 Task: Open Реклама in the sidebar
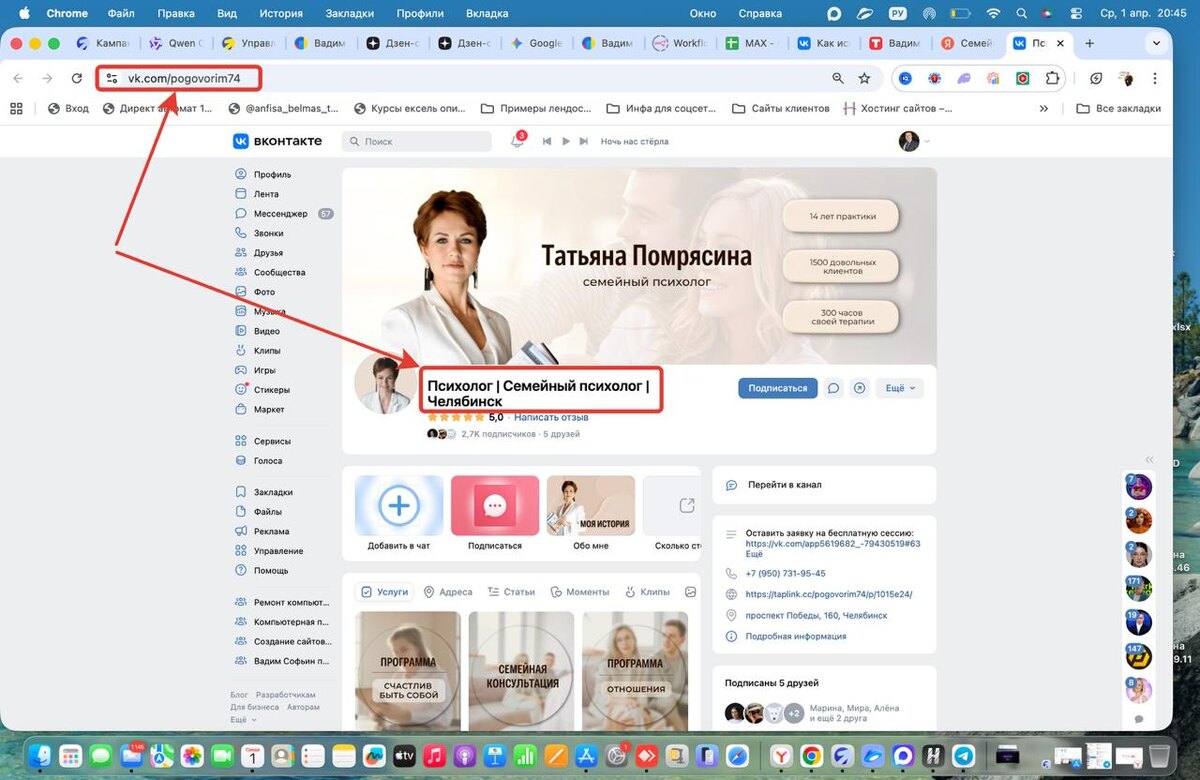(x=265, y=531)
